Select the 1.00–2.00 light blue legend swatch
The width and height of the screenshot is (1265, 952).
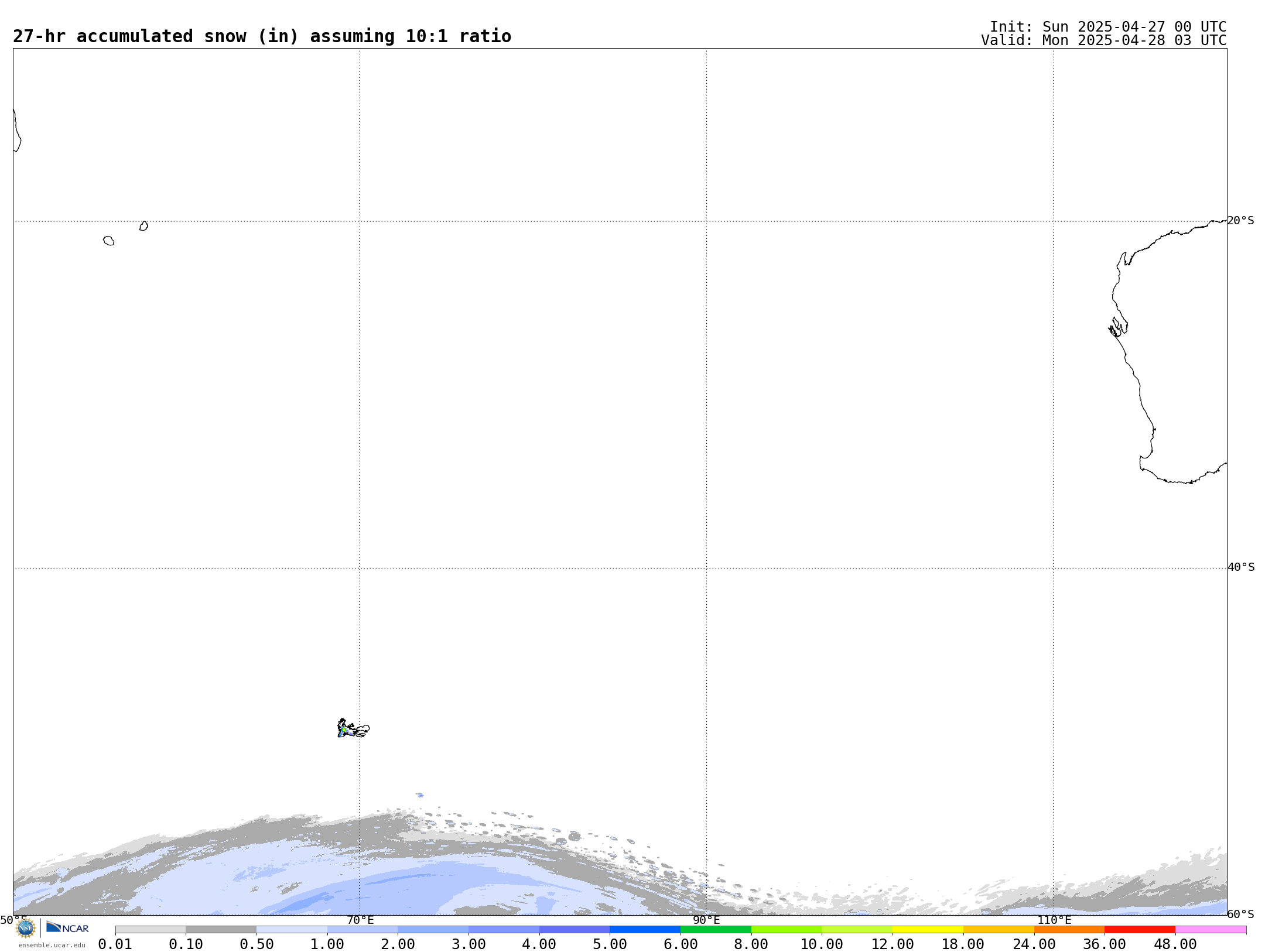click(363, 930)
